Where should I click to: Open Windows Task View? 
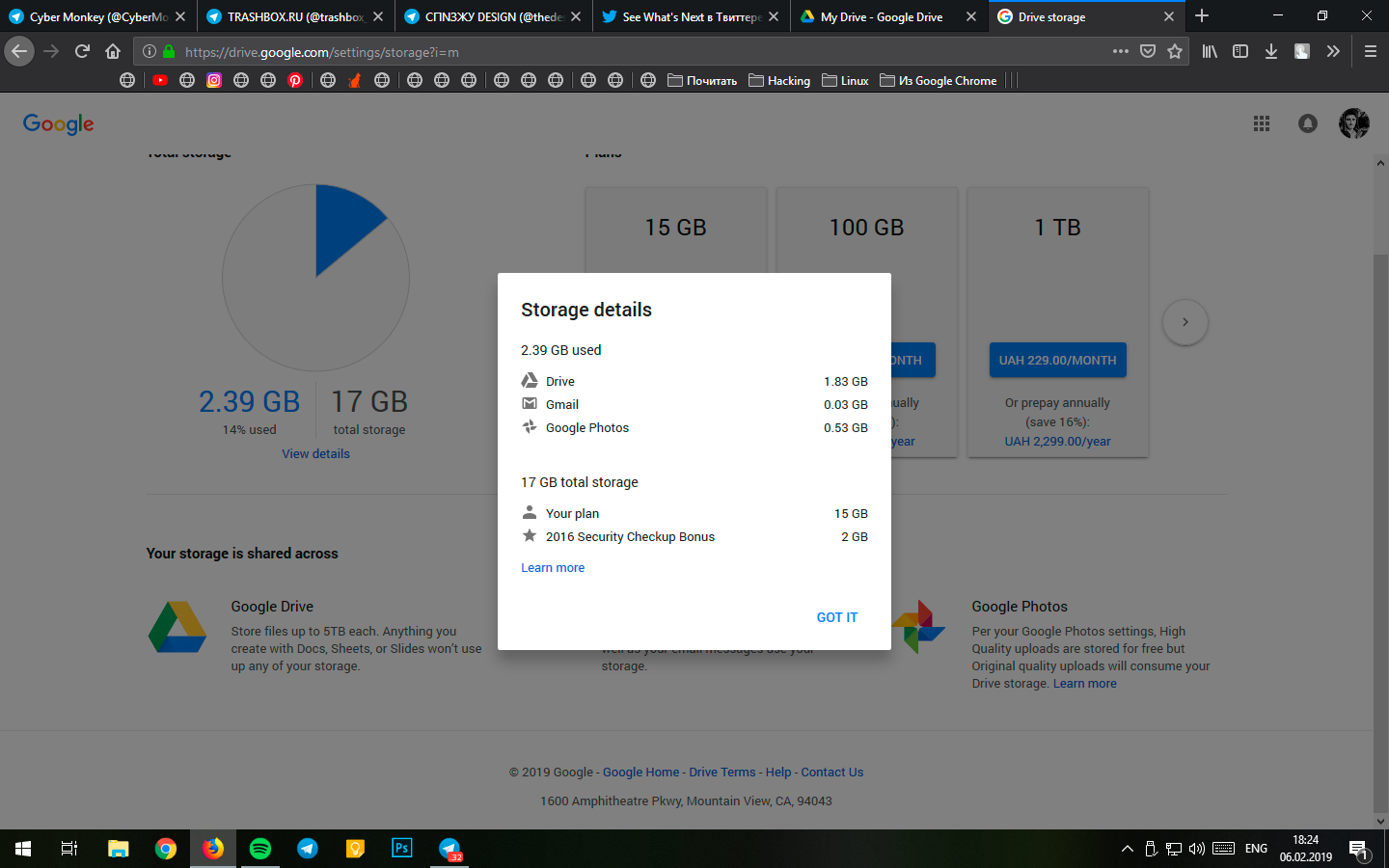coord(69,849)
